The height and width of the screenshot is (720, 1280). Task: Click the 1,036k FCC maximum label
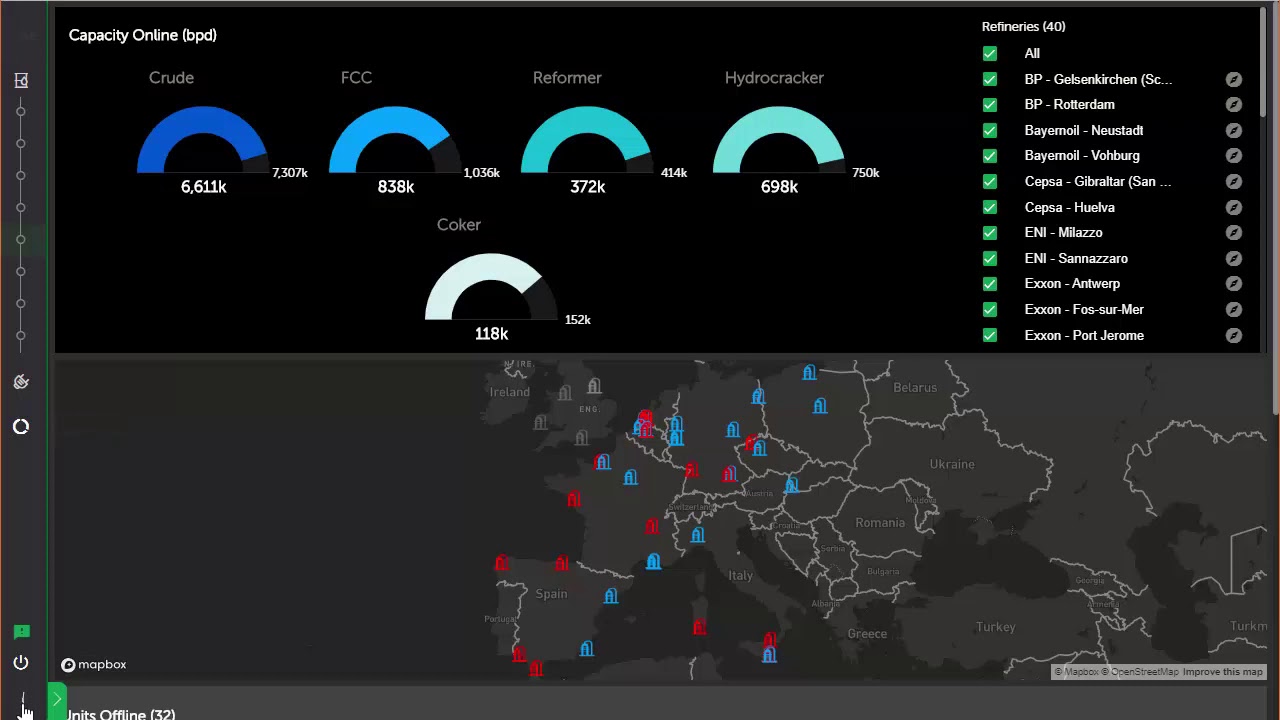tap(481, 173)
